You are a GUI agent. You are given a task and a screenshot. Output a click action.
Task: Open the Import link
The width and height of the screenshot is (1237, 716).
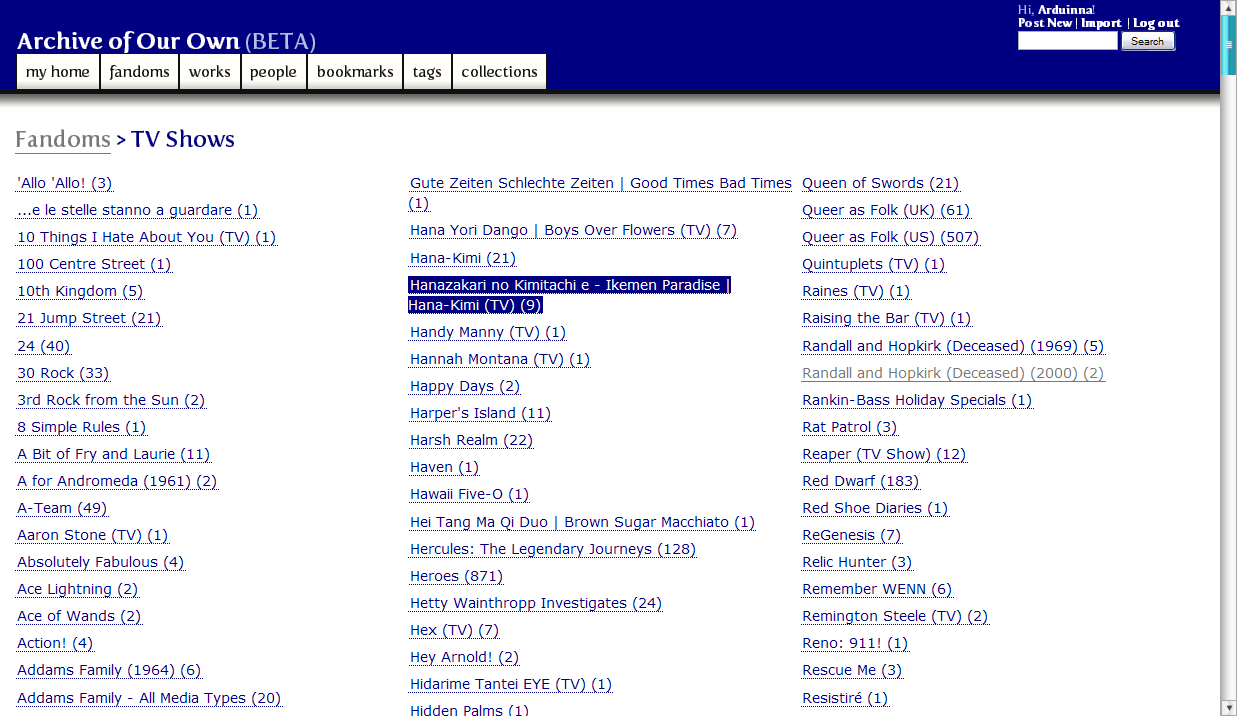[1102, 23]
